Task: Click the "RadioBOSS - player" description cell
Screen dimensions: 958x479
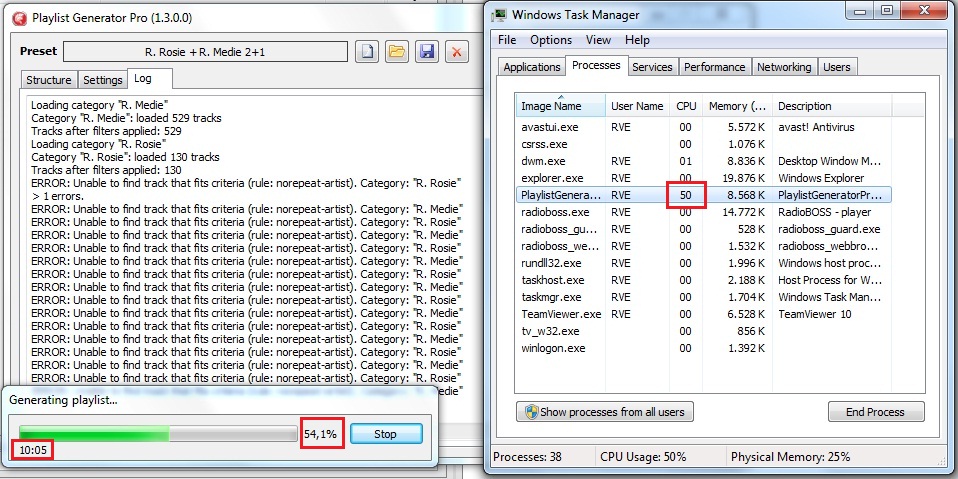Action: click(824, 212)
